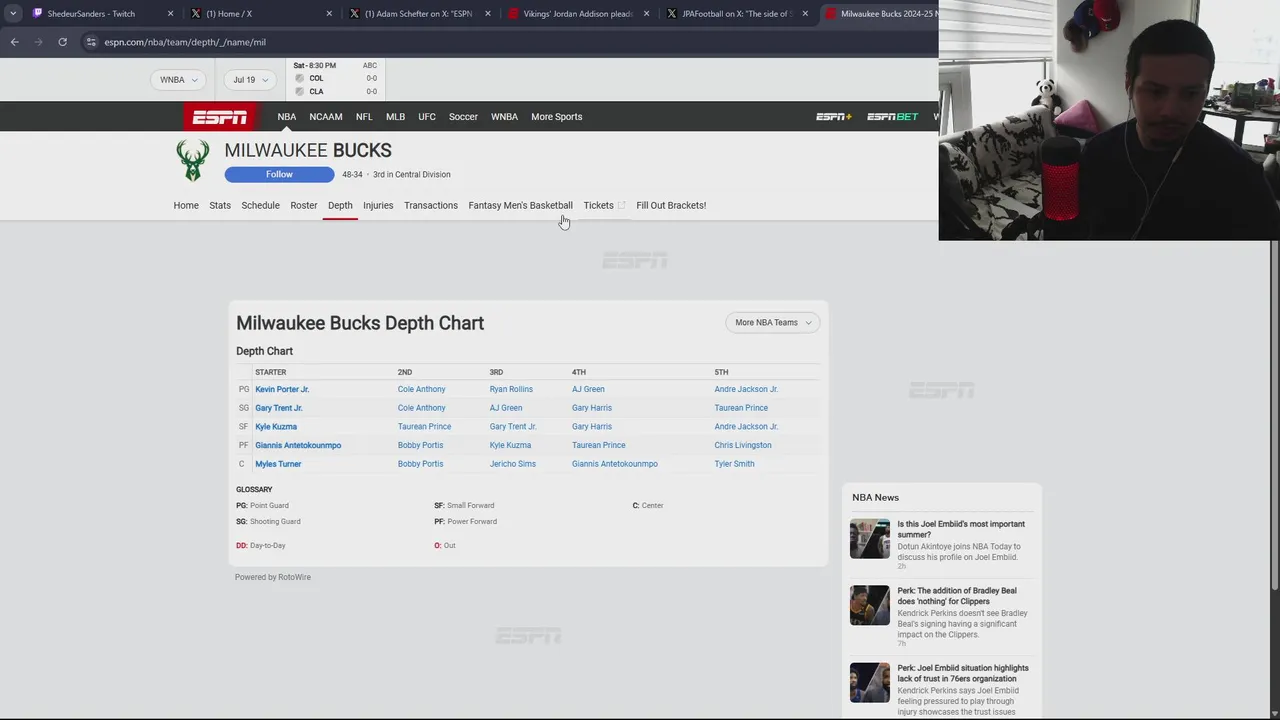
Task: Open Chris Livingston player link
Action: (743, 445)
